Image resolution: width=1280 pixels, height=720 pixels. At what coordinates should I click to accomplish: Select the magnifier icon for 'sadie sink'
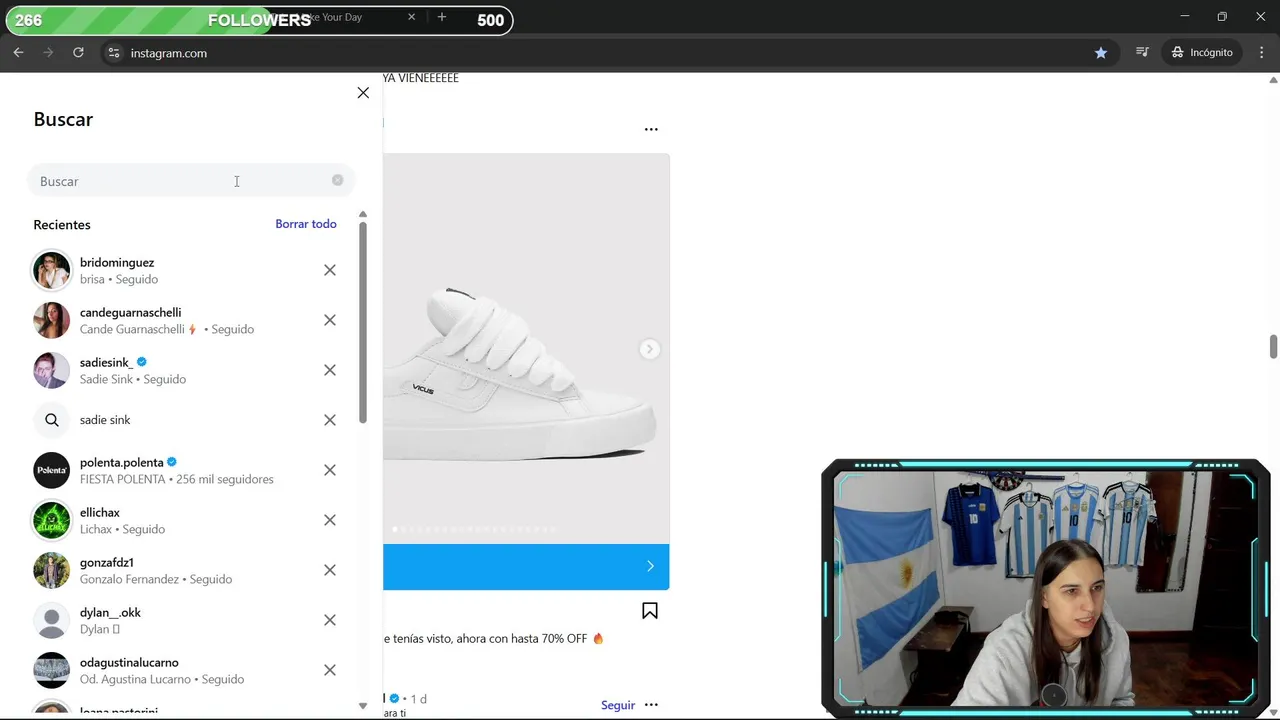52,420
